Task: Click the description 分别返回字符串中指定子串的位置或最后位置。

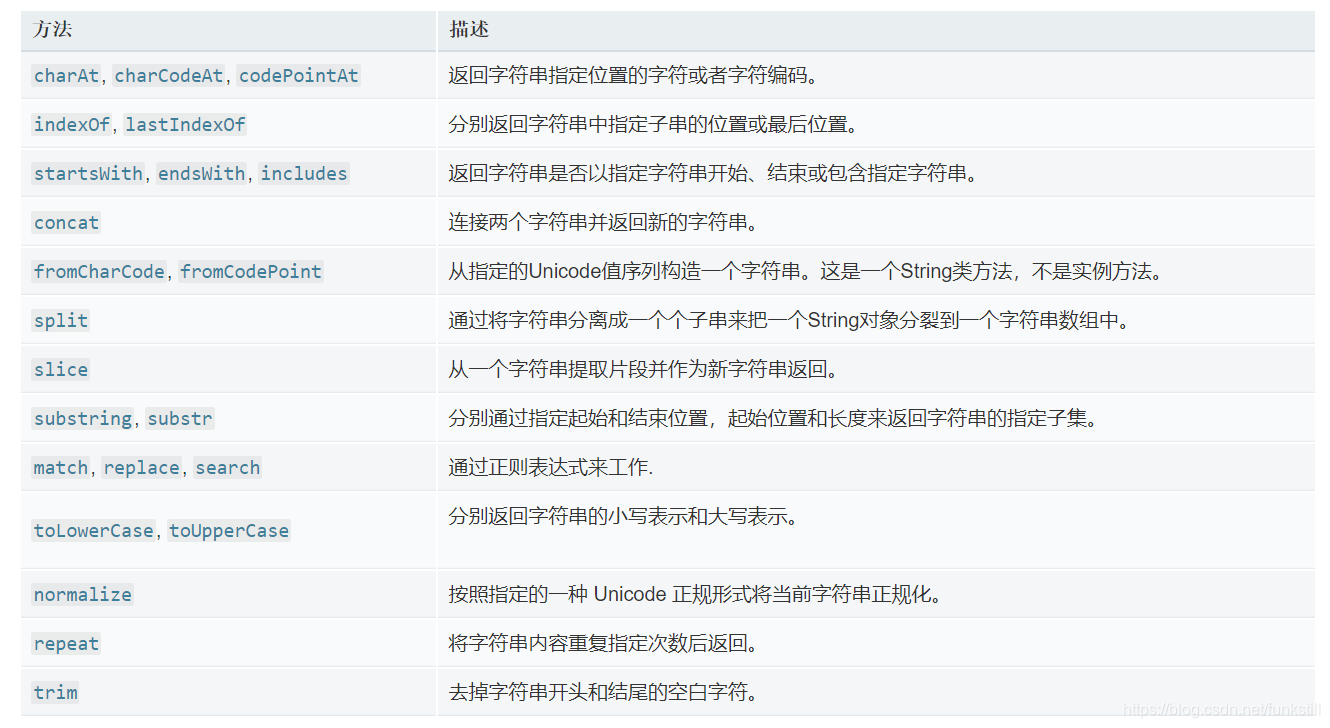Action: pos(654,125)
